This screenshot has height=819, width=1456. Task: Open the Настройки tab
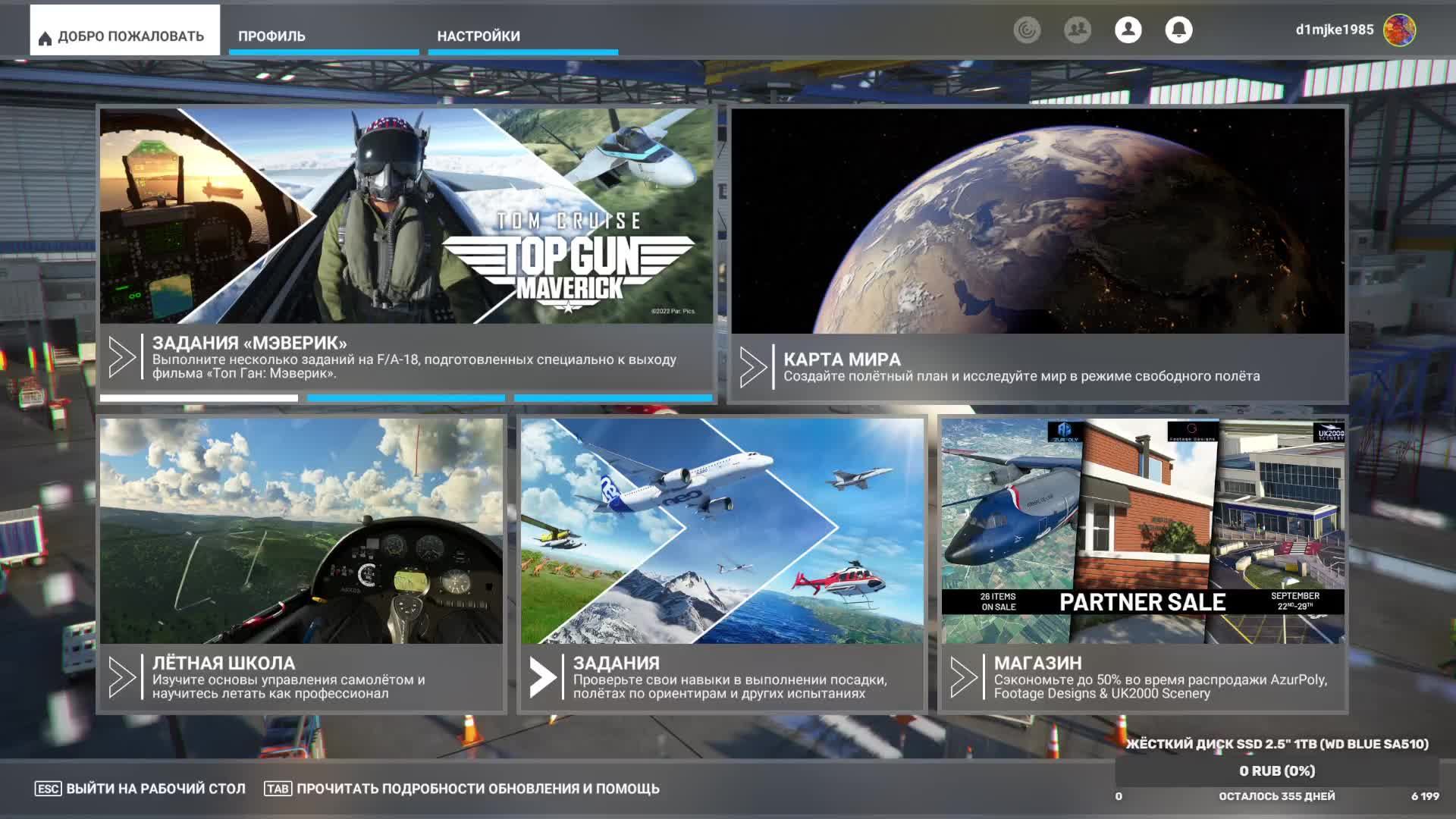[522, 36]
